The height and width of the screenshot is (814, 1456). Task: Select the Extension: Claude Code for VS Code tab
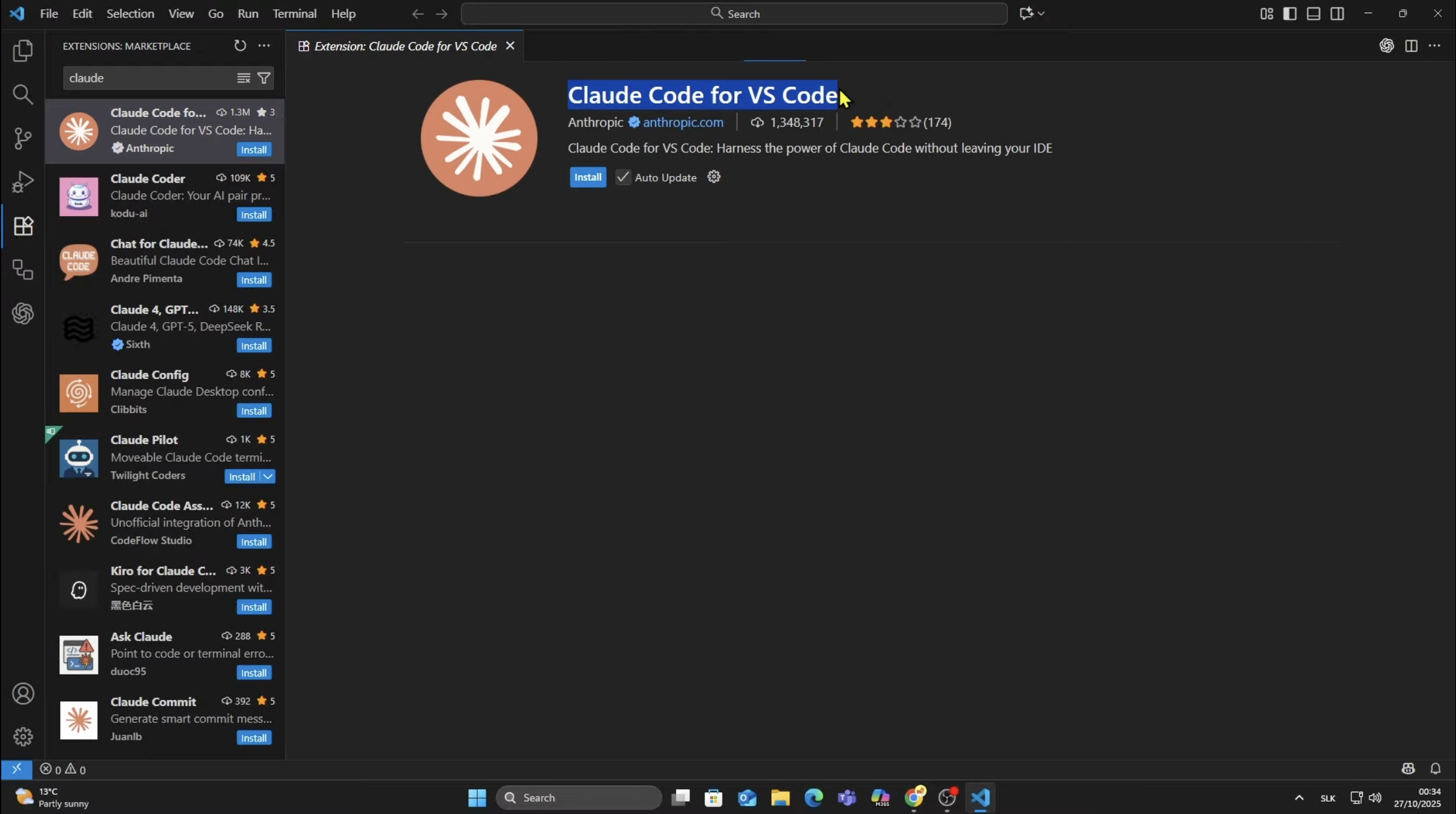point(405,46)
